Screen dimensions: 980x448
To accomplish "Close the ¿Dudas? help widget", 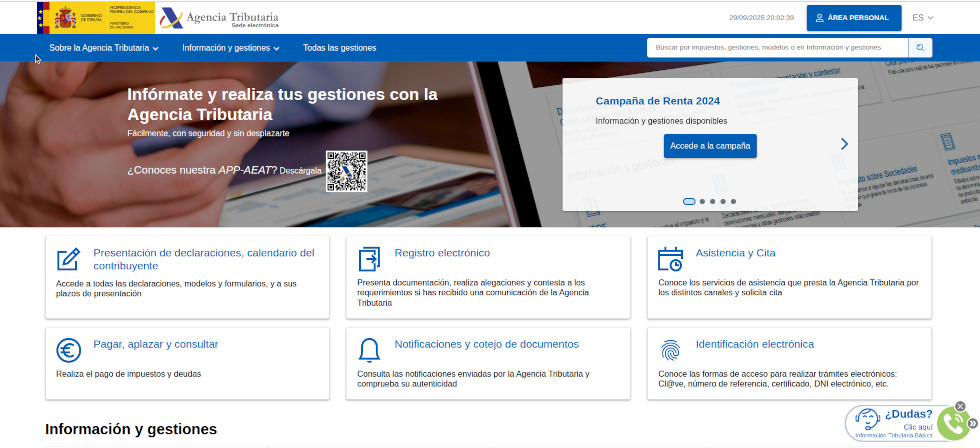I will coord(960,406).
